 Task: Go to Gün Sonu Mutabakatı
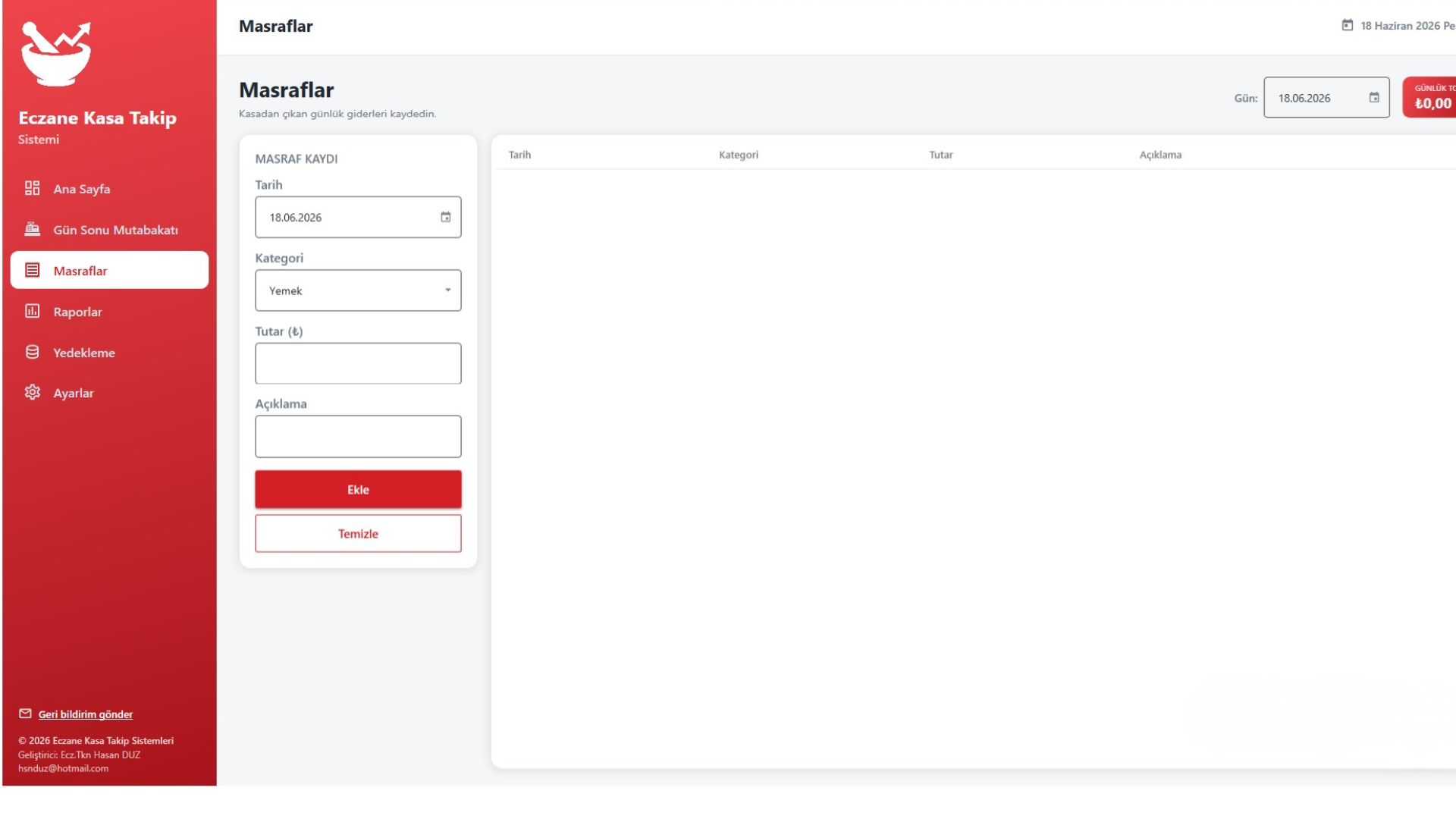click(x=109, y=229)
